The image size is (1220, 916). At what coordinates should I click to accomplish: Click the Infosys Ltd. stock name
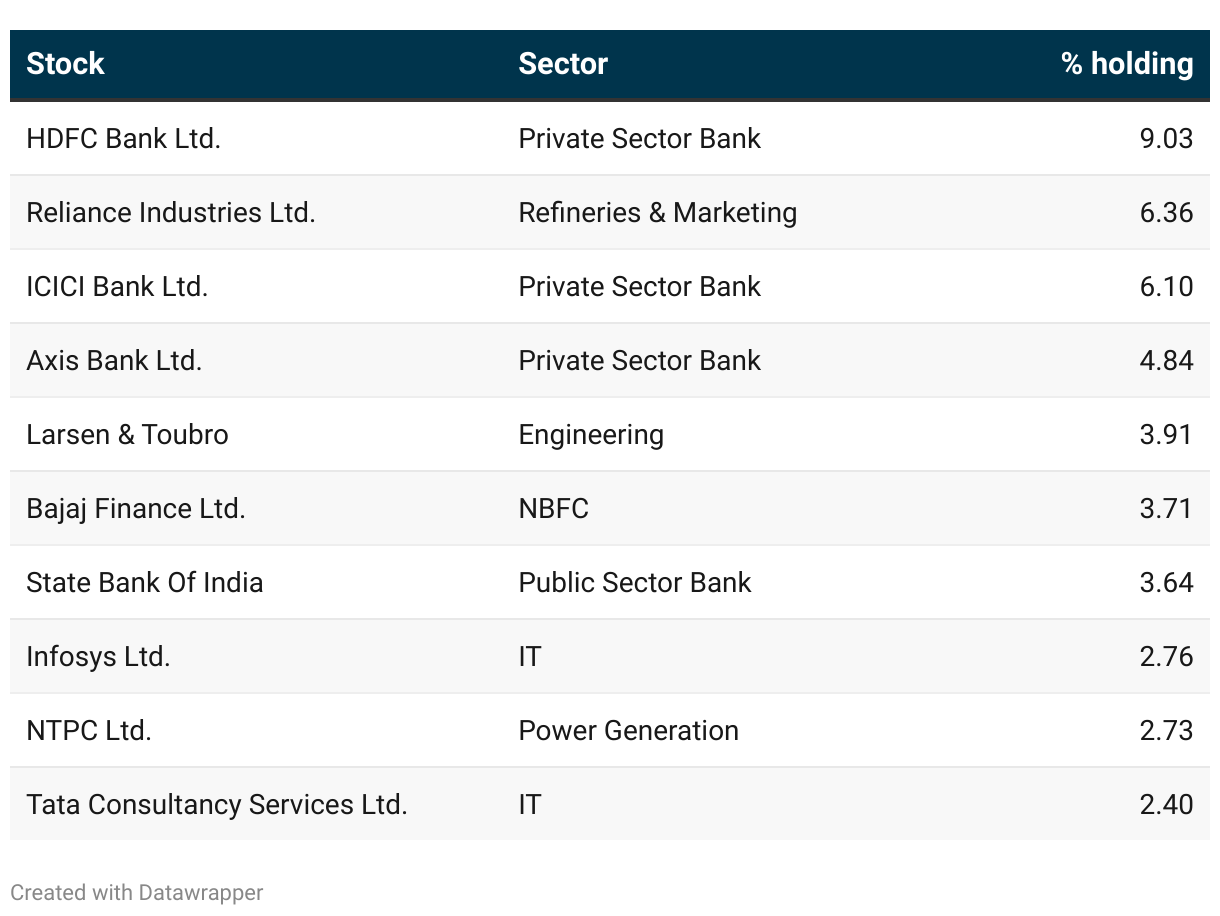coord(98,656)
